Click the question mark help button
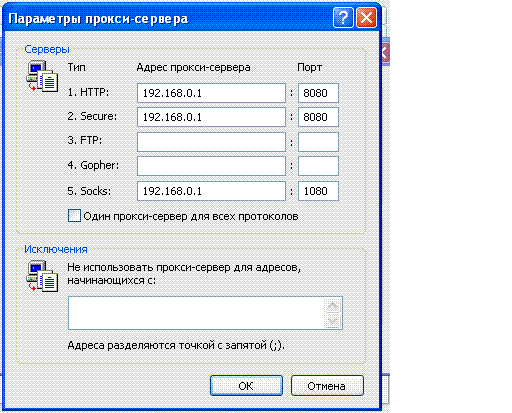512x413 pixels. [343, 18]
